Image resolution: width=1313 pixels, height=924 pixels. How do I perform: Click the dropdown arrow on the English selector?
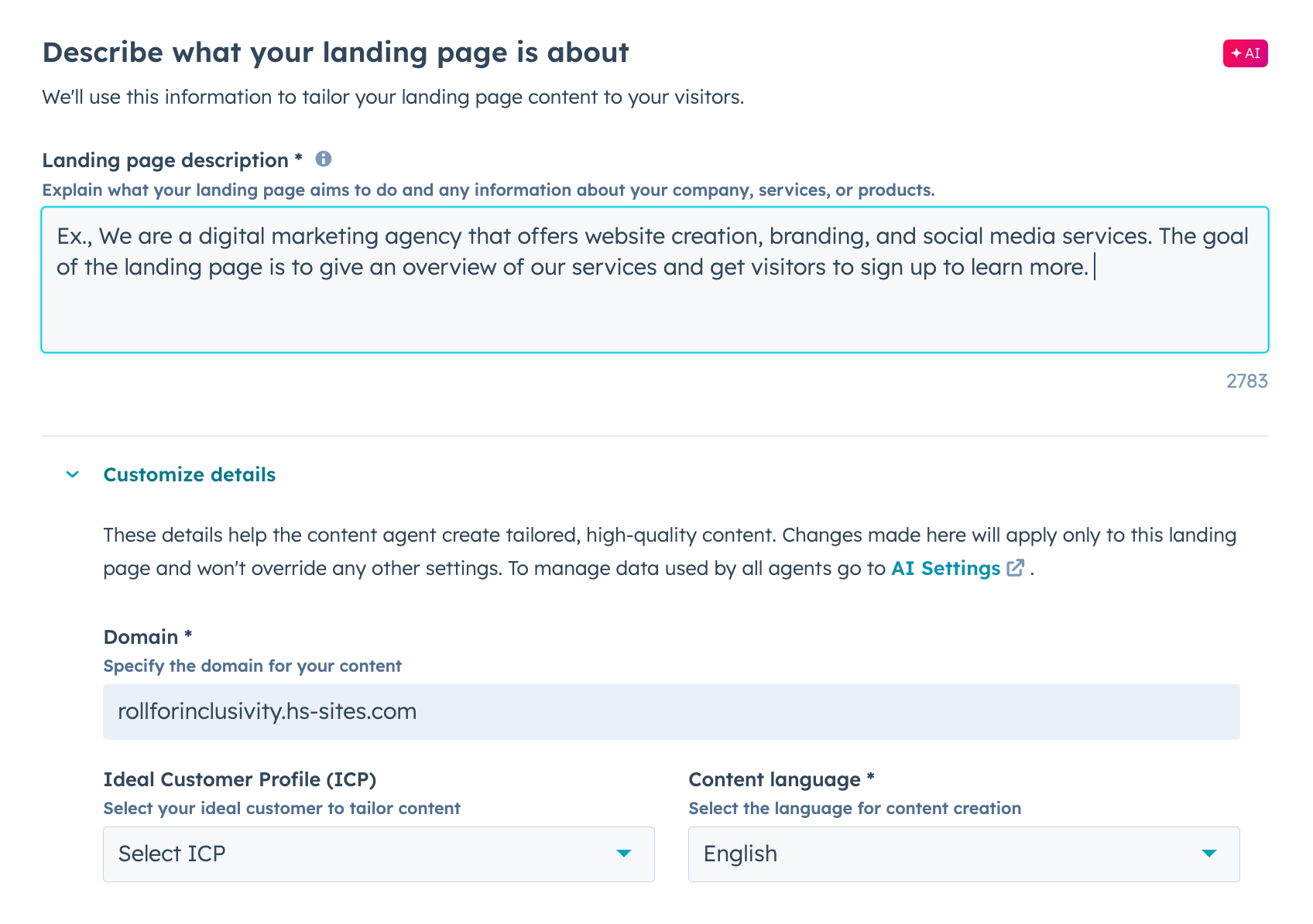(x=1208, y=854)
